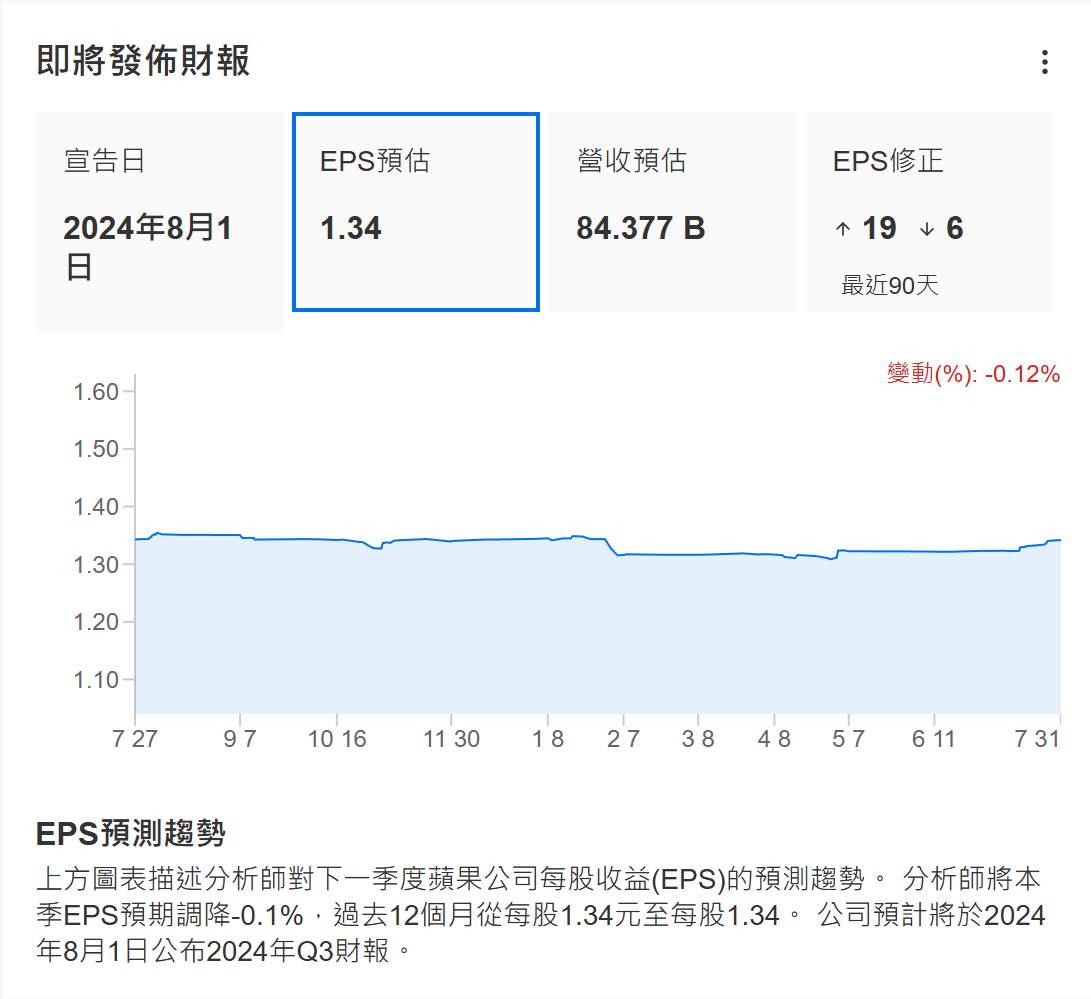
Task: Click the 2024年8月1日 announcement date
Action: [x=148, y=247]
